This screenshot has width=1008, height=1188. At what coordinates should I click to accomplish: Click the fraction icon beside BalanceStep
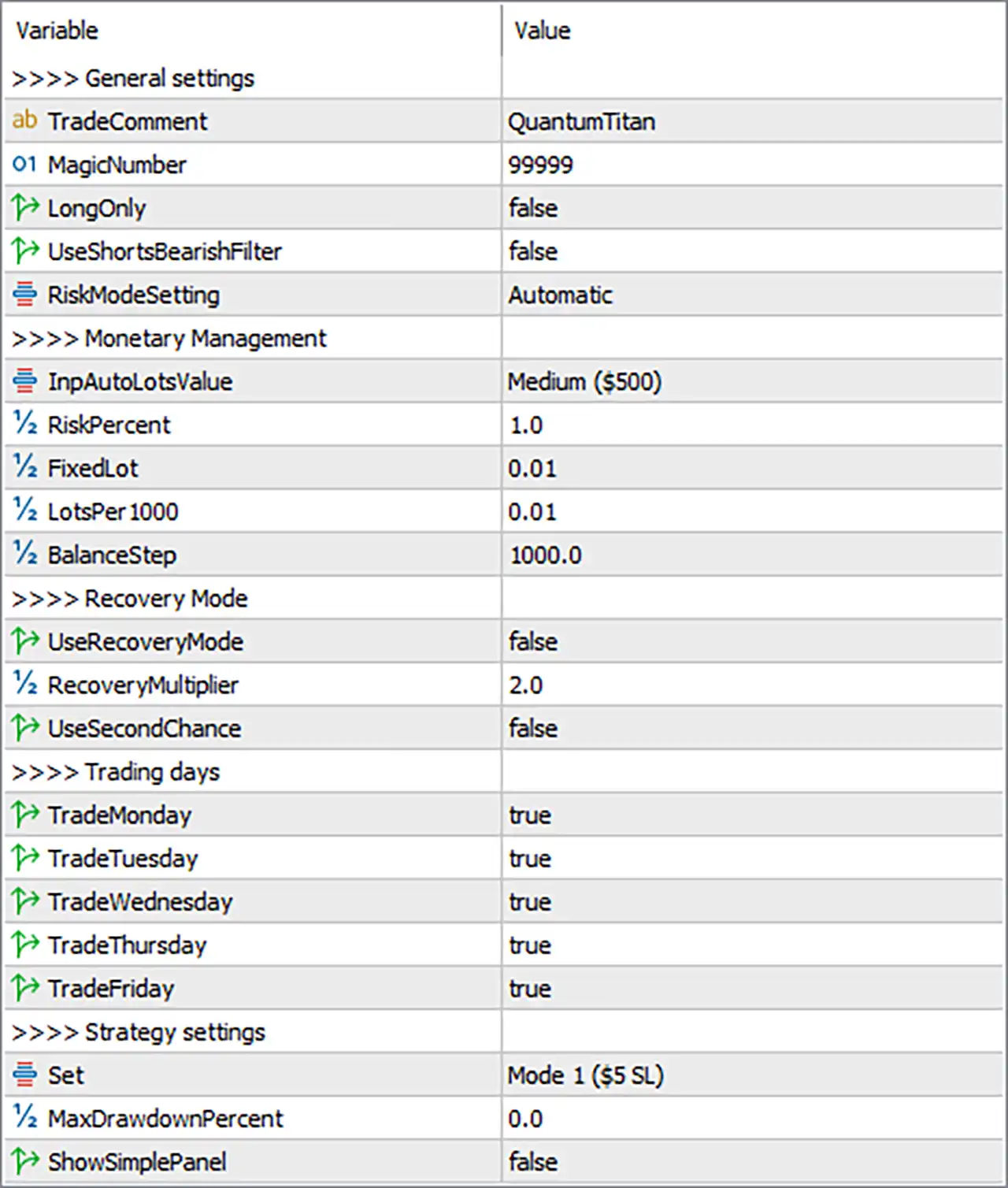24,554
